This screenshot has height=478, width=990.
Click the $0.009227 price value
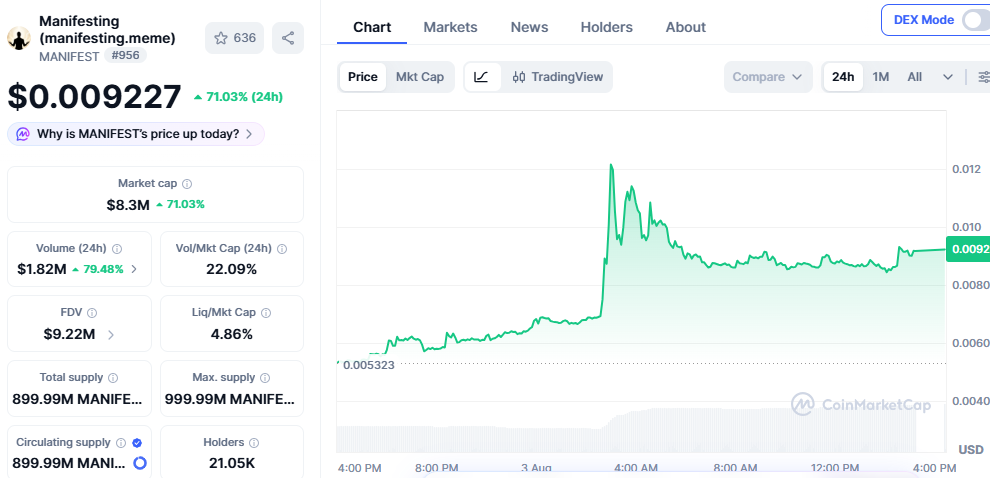(95, 97)
